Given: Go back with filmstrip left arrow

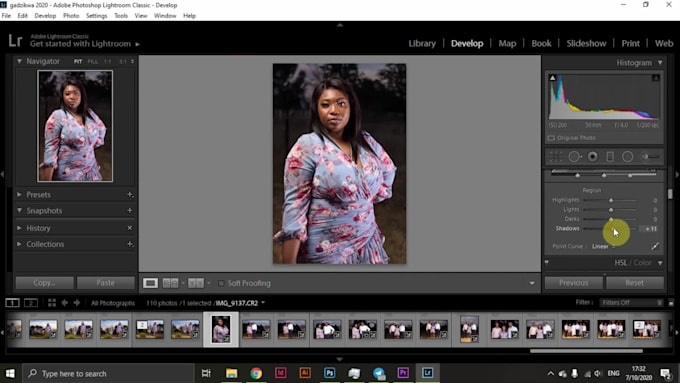Looking at the screenshot, I should point(65,303).
